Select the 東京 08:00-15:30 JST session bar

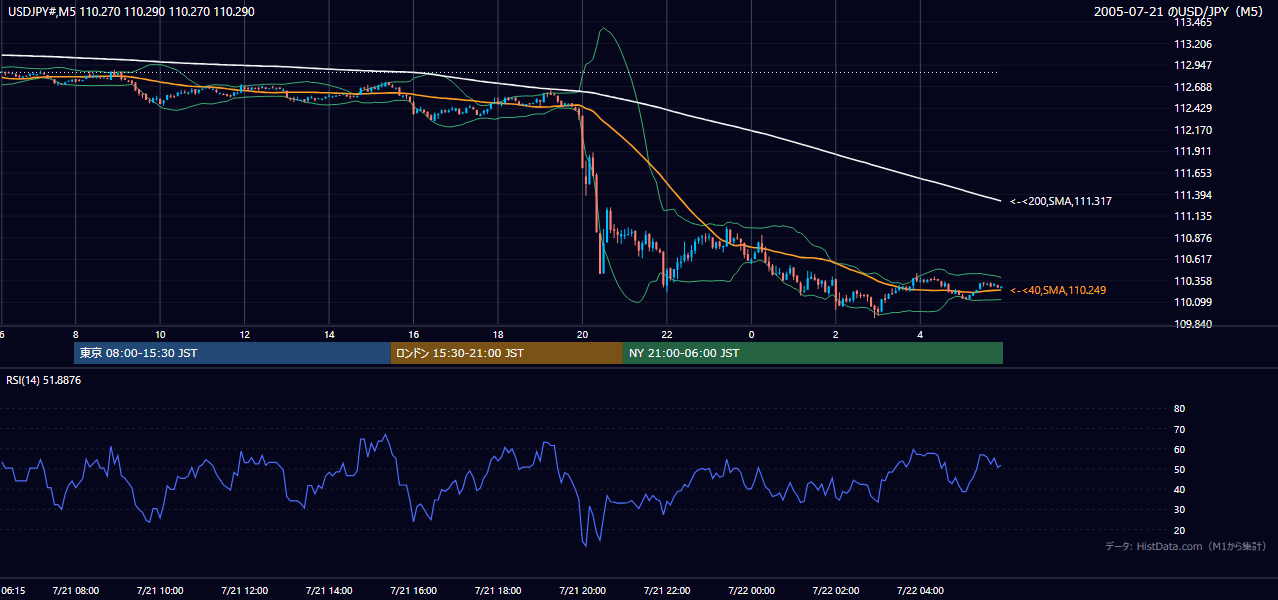pyautogui.click(x=232, y=353)
